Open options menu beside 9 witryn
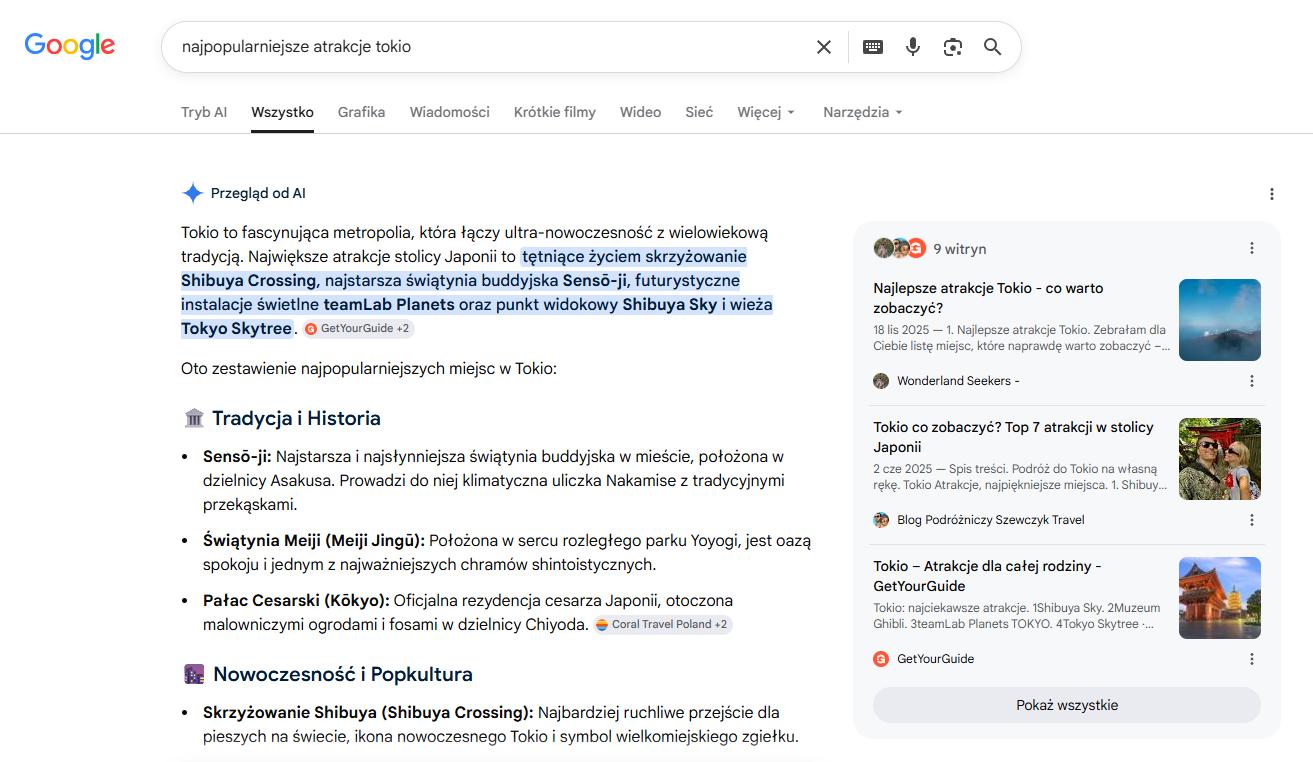 (1252, 248)
